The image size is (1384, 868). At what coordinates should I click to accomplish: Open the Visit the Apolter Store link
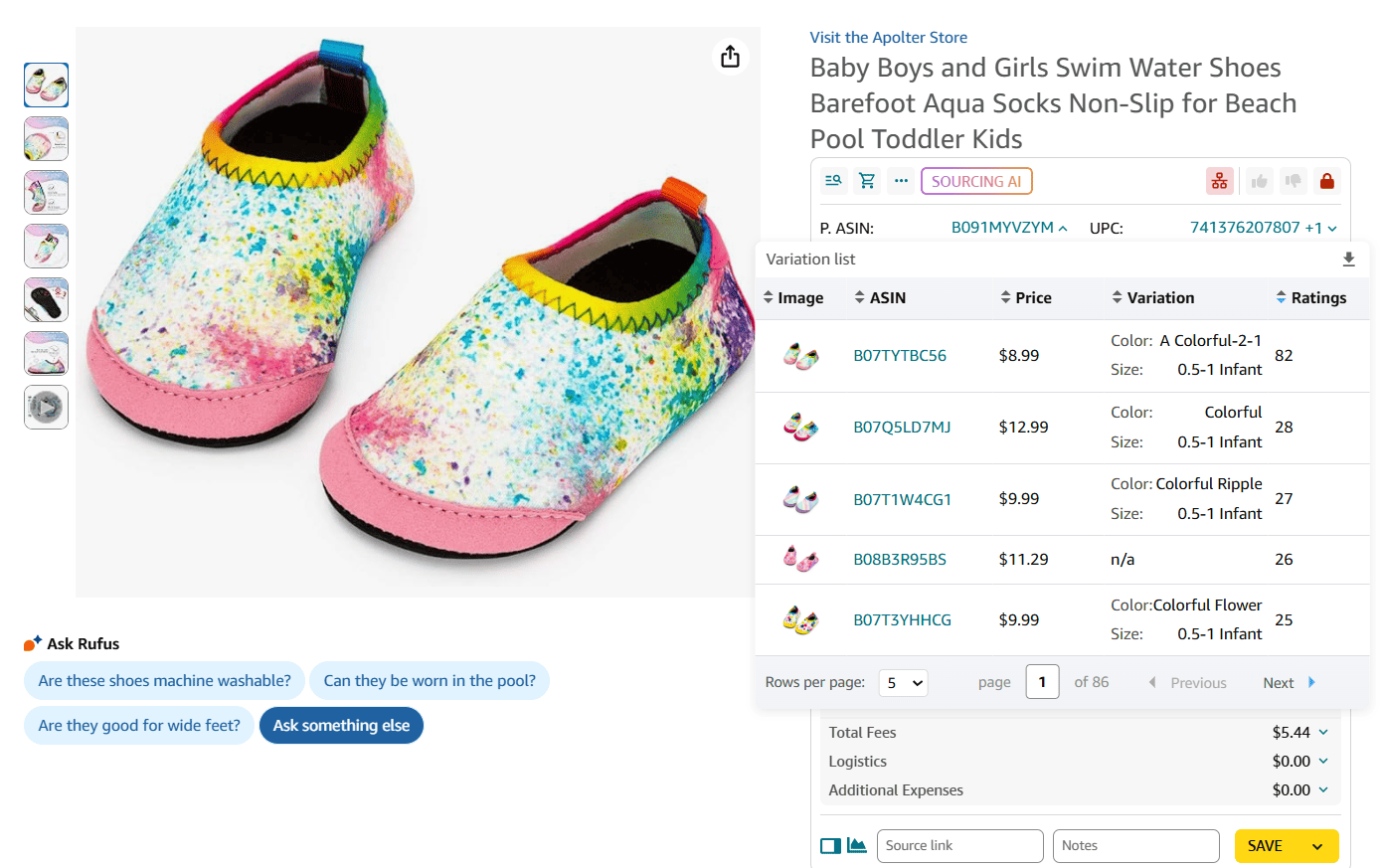tap(888, 38)
